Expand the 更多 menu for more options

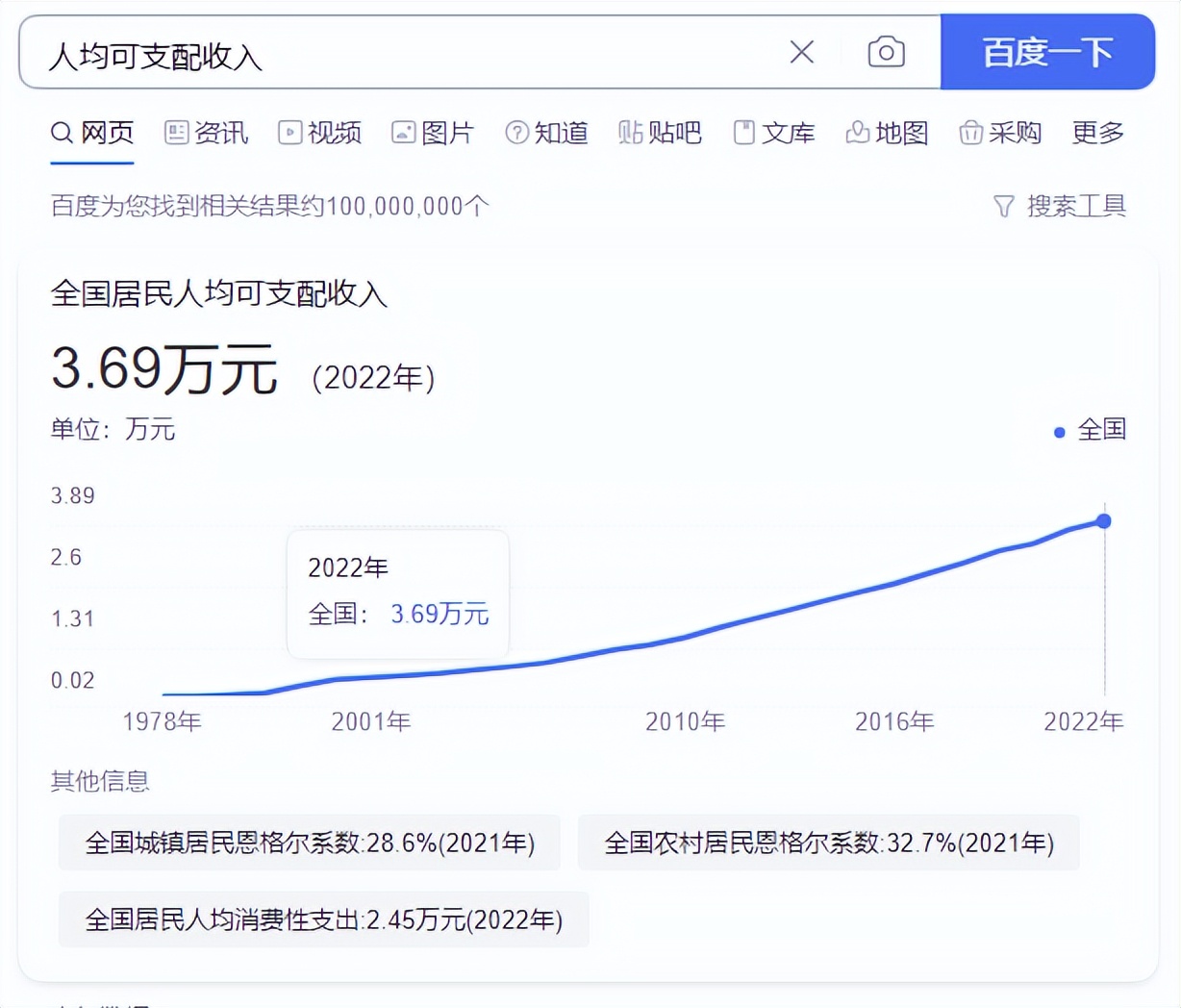point(1095,133)
